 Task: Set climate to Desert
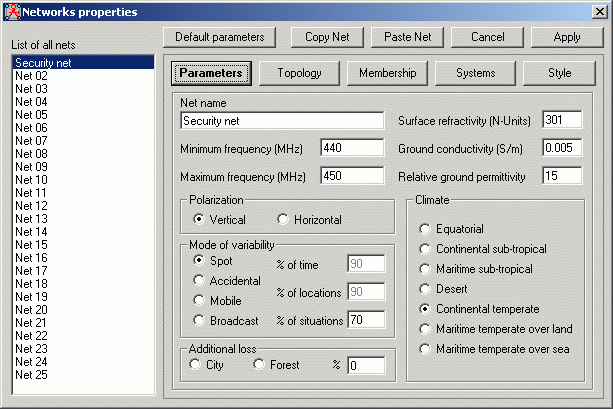coord(426,289)
